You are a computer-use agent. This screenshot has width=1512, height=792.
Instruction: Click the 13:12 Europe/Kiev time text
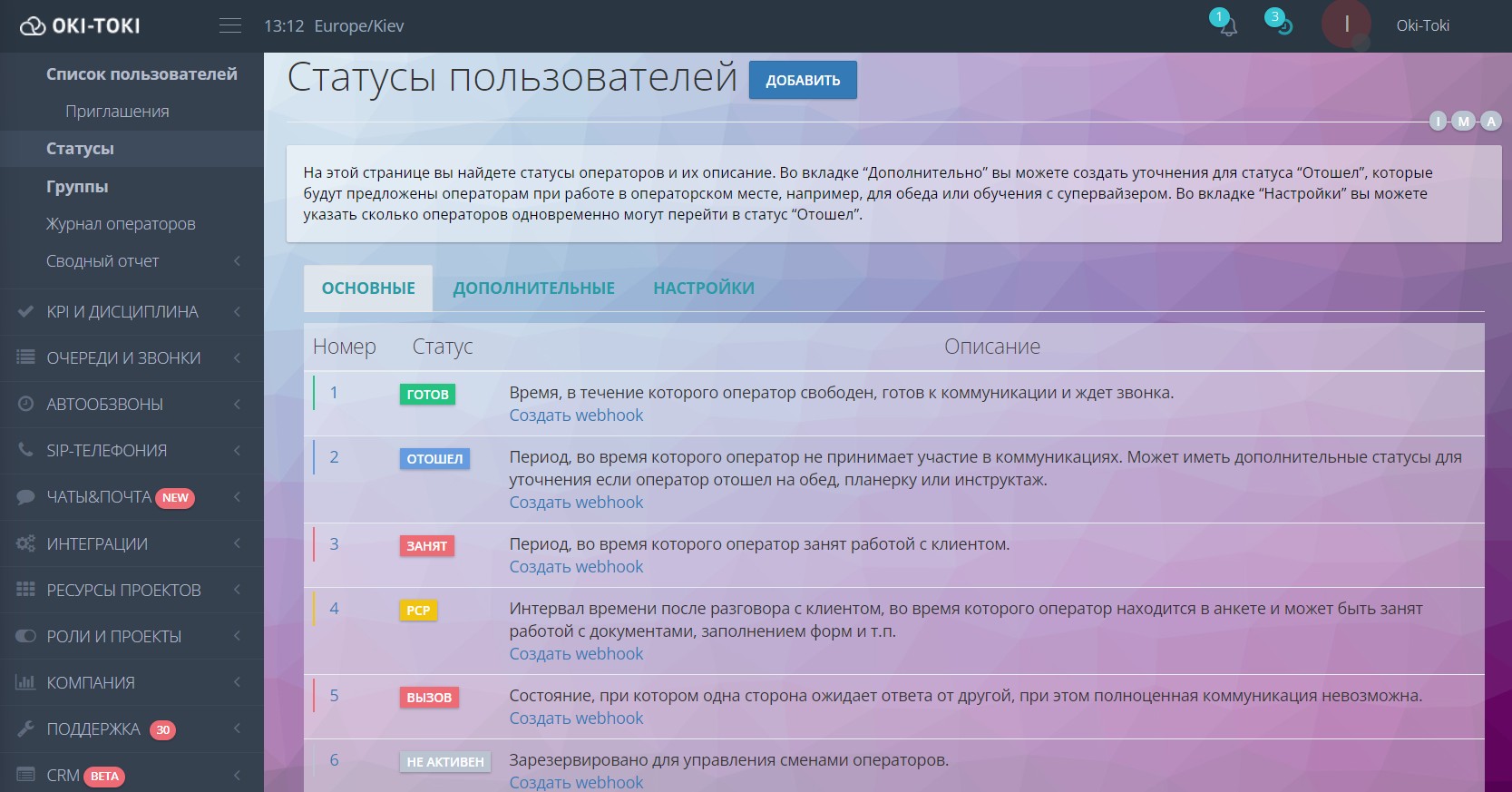click(334, 26)
